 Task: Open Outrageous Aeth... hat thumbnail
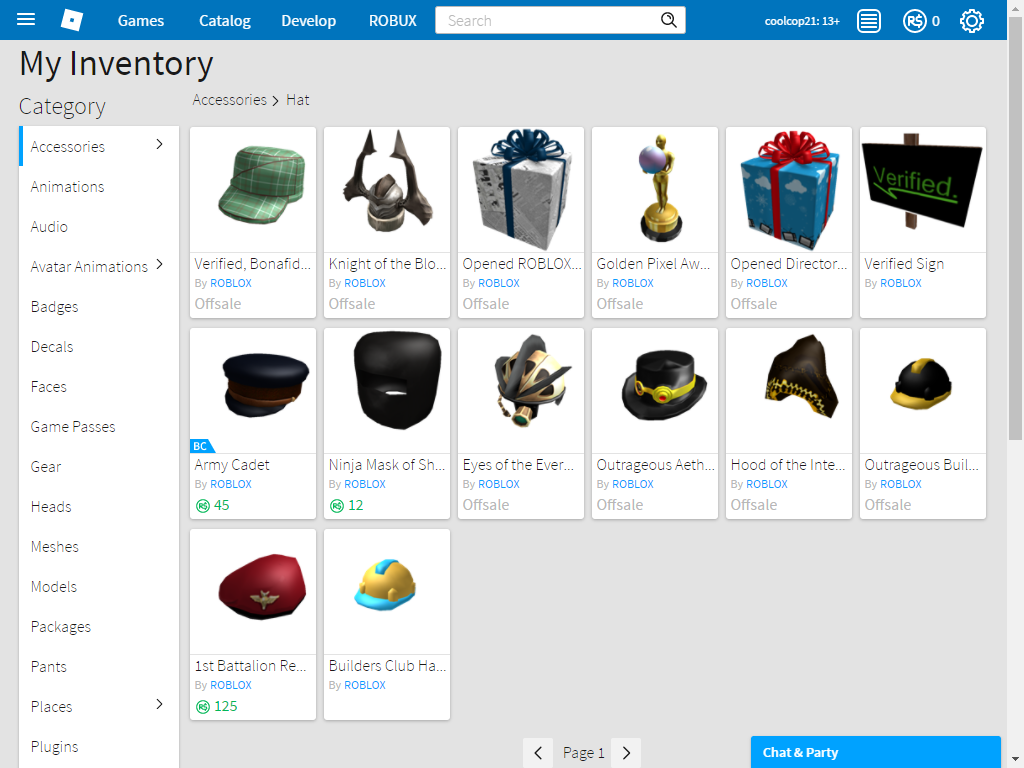point(655,391)
